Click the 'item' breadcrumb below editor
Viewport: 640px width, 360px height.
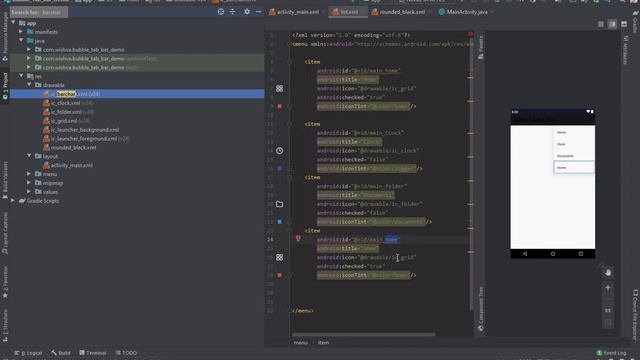click(x=323, y=342)
